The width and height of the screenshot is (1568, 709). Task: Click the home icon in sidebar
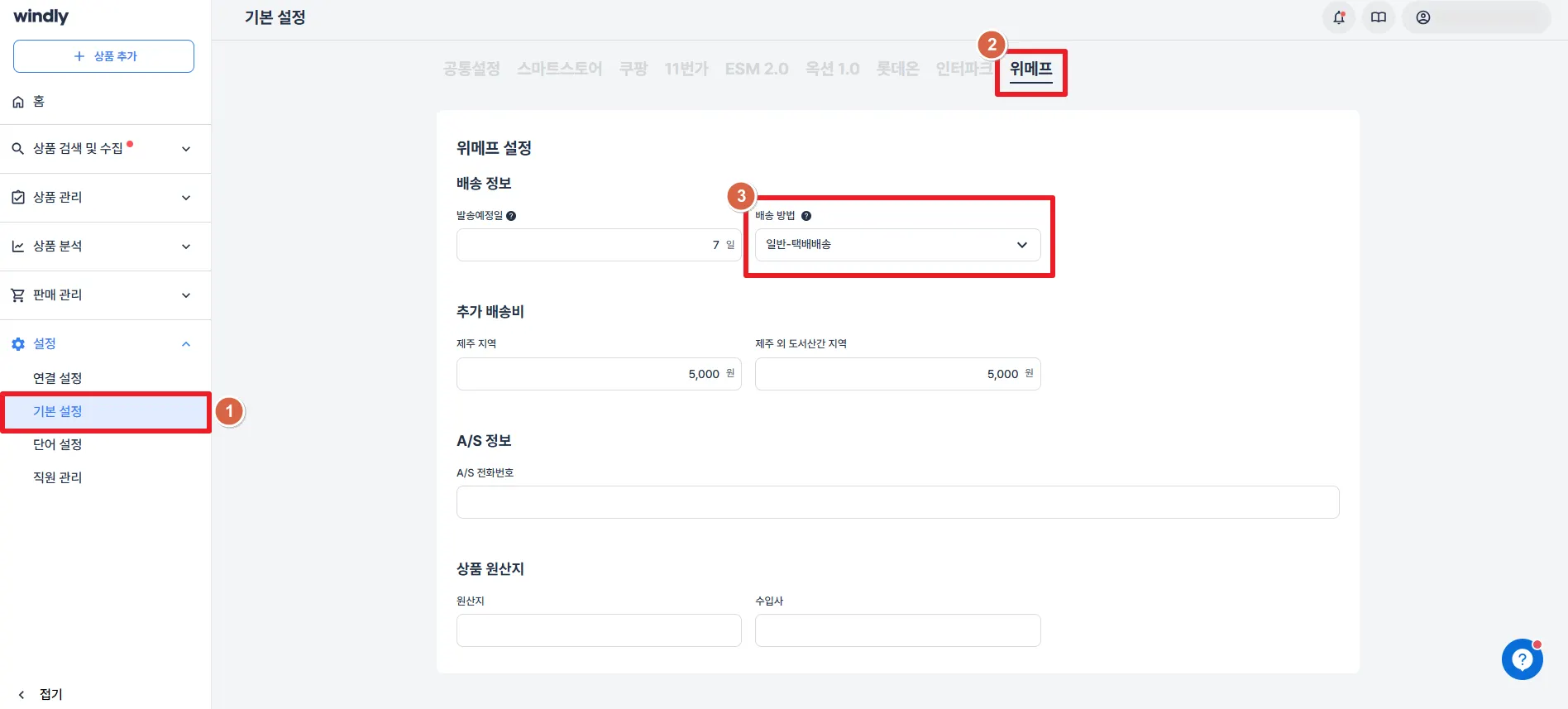coord(18,102)
